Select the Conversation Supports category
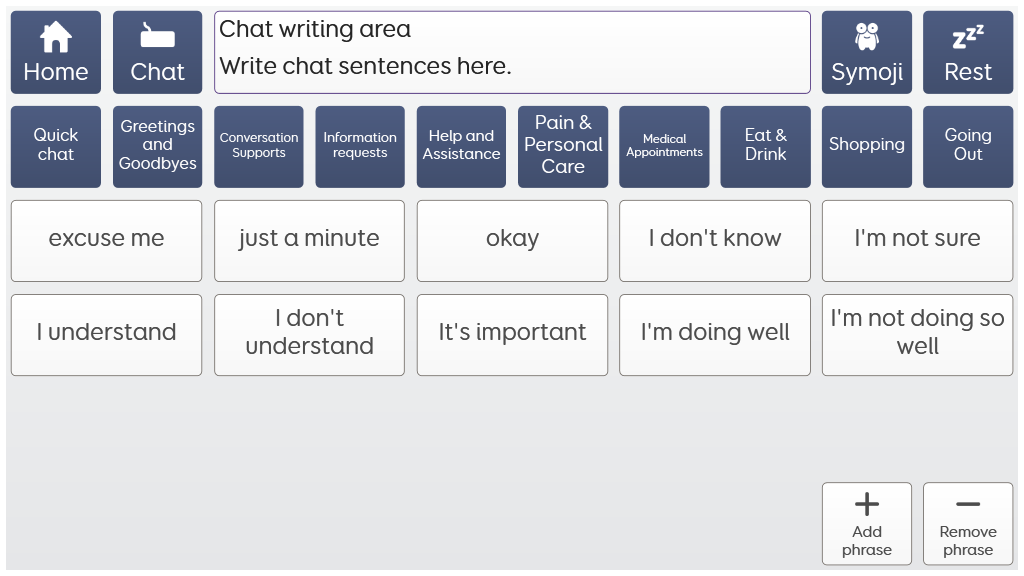The image size is (1024, 576). point(259,146)
